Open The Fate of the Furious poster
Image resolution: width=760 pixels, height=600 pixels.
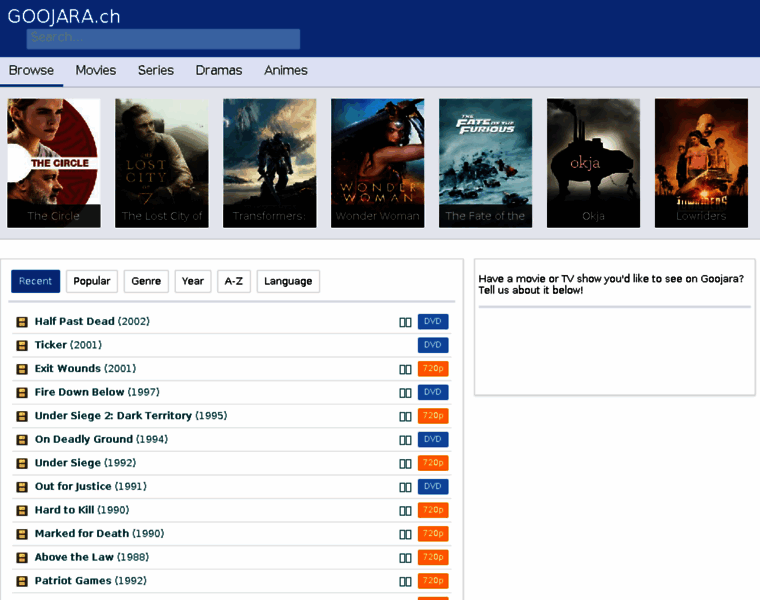[x=486, y=163]
